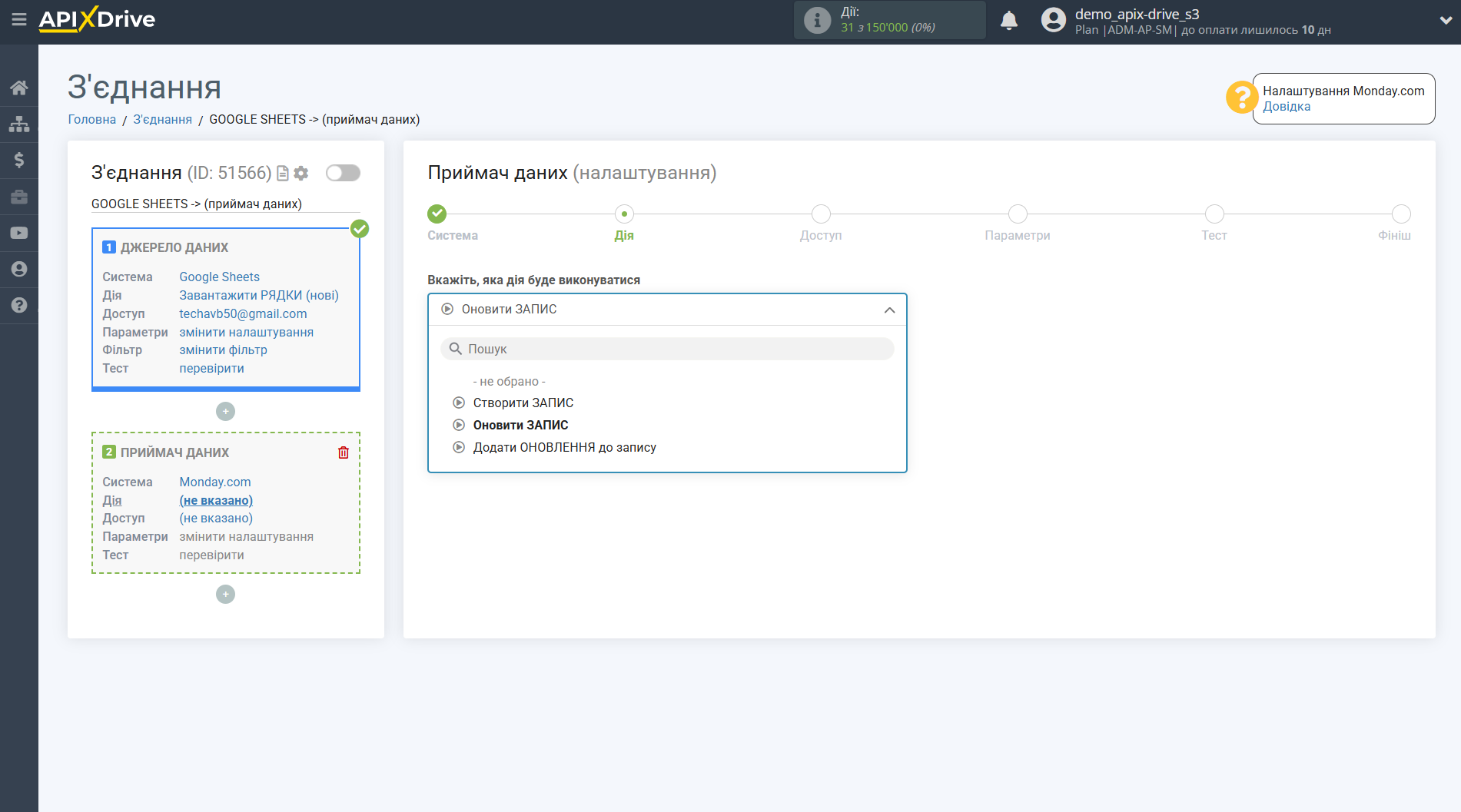The height and width of the screenshot is (812, 1461).
Task: Click receiver Дія '(не вказано)' link
Action: [216, 501]
